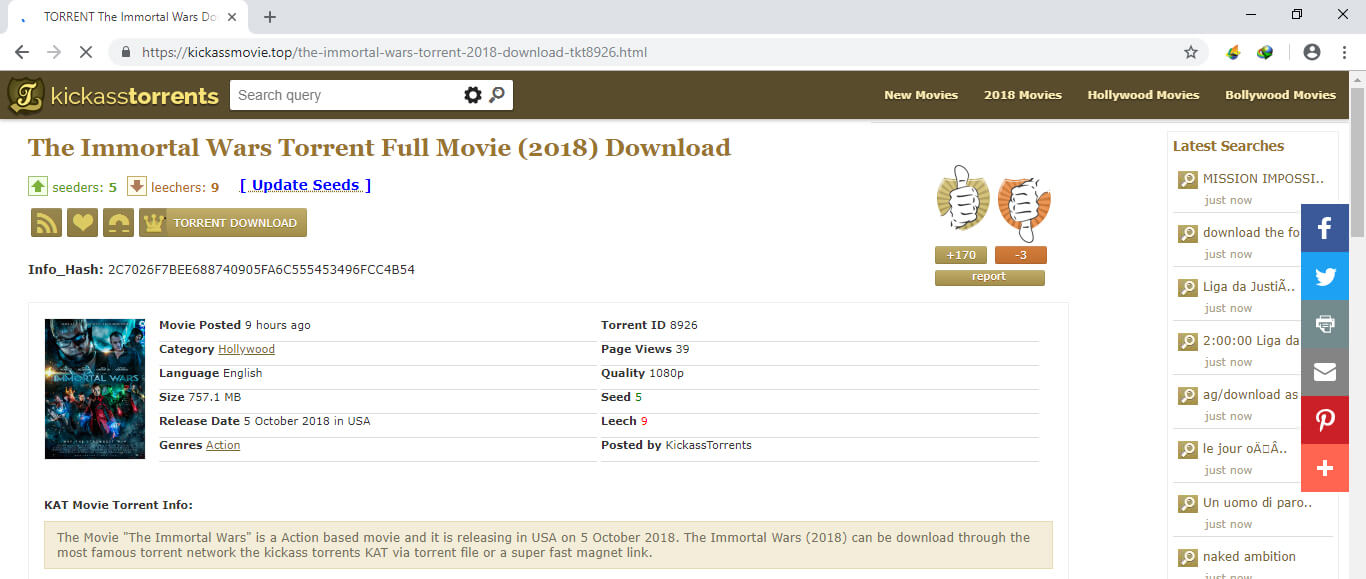The width and height of the screenshot is (1366, 579).
Task: Open Hollywood Movies menu item
Action: [x=1143, y=95]
